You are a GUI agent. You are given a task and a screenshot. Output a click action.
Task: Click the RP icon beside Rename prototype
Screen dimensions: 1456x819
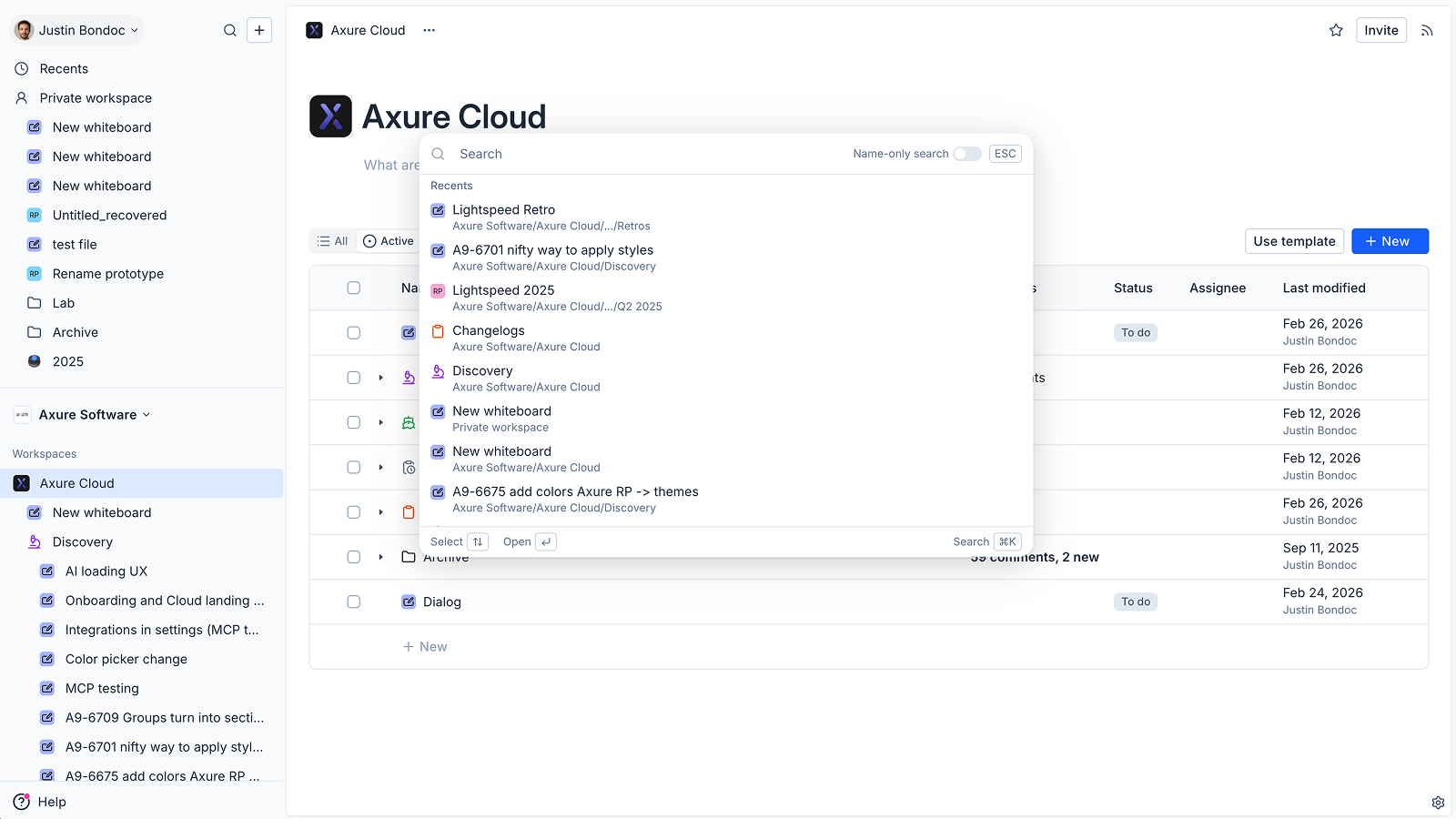coord(34,273)
